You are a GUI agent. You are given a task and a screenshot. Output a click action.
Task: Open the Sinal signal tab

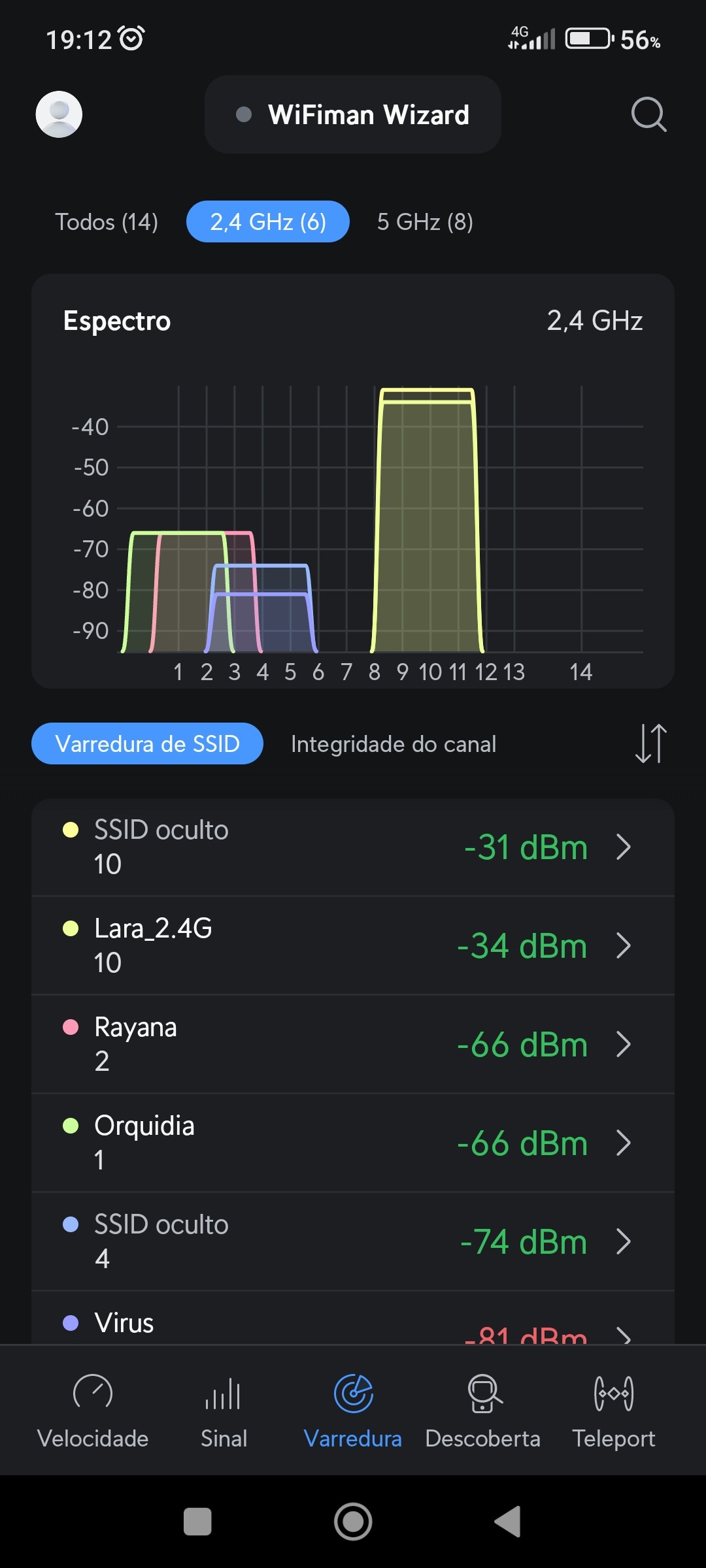pos(224,1410)
